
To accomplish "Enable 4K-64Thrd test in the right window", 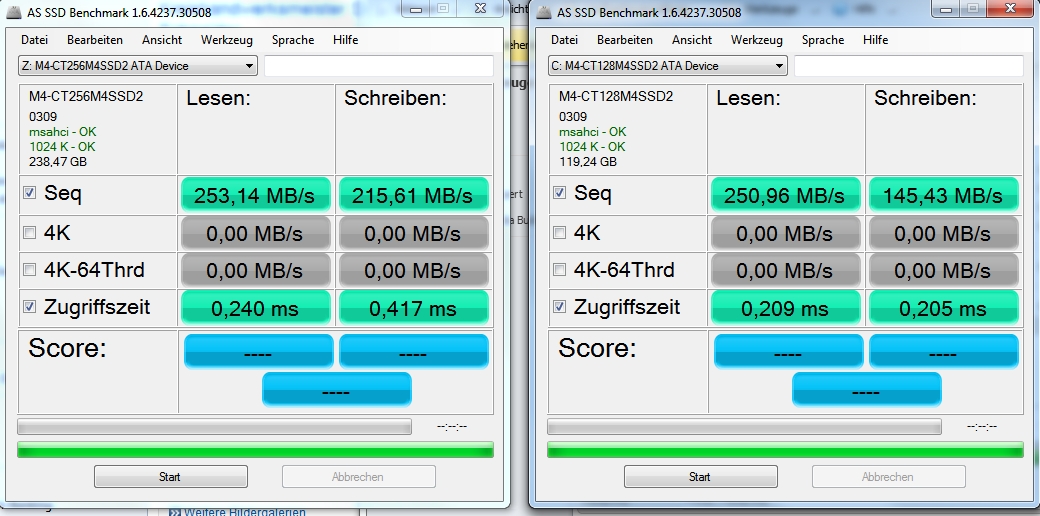I will (x=559, y=270).
